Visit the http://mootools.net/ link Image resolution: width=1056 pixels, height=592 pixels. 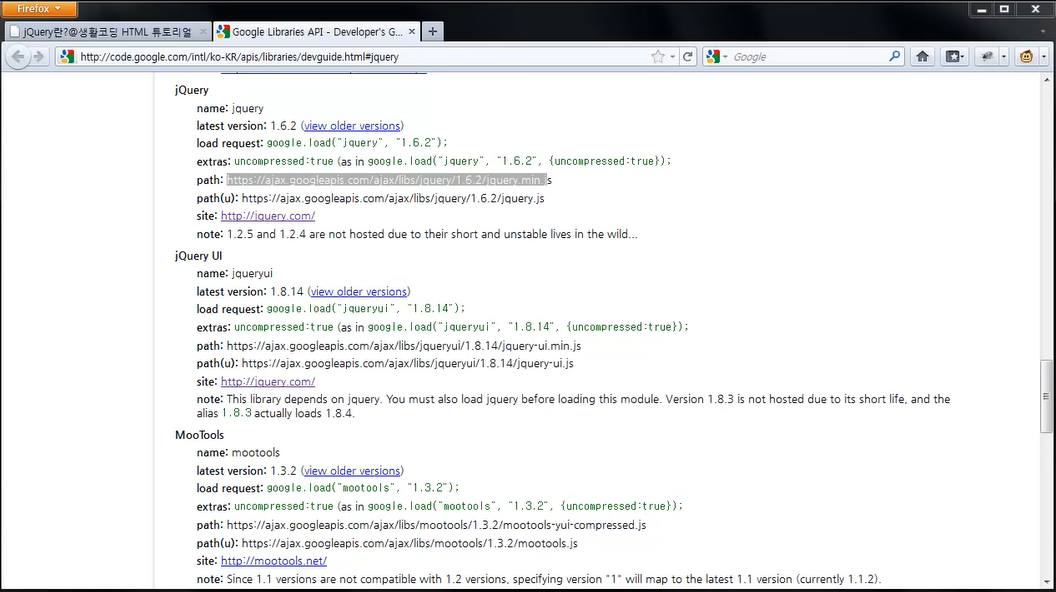pos(273,561)
